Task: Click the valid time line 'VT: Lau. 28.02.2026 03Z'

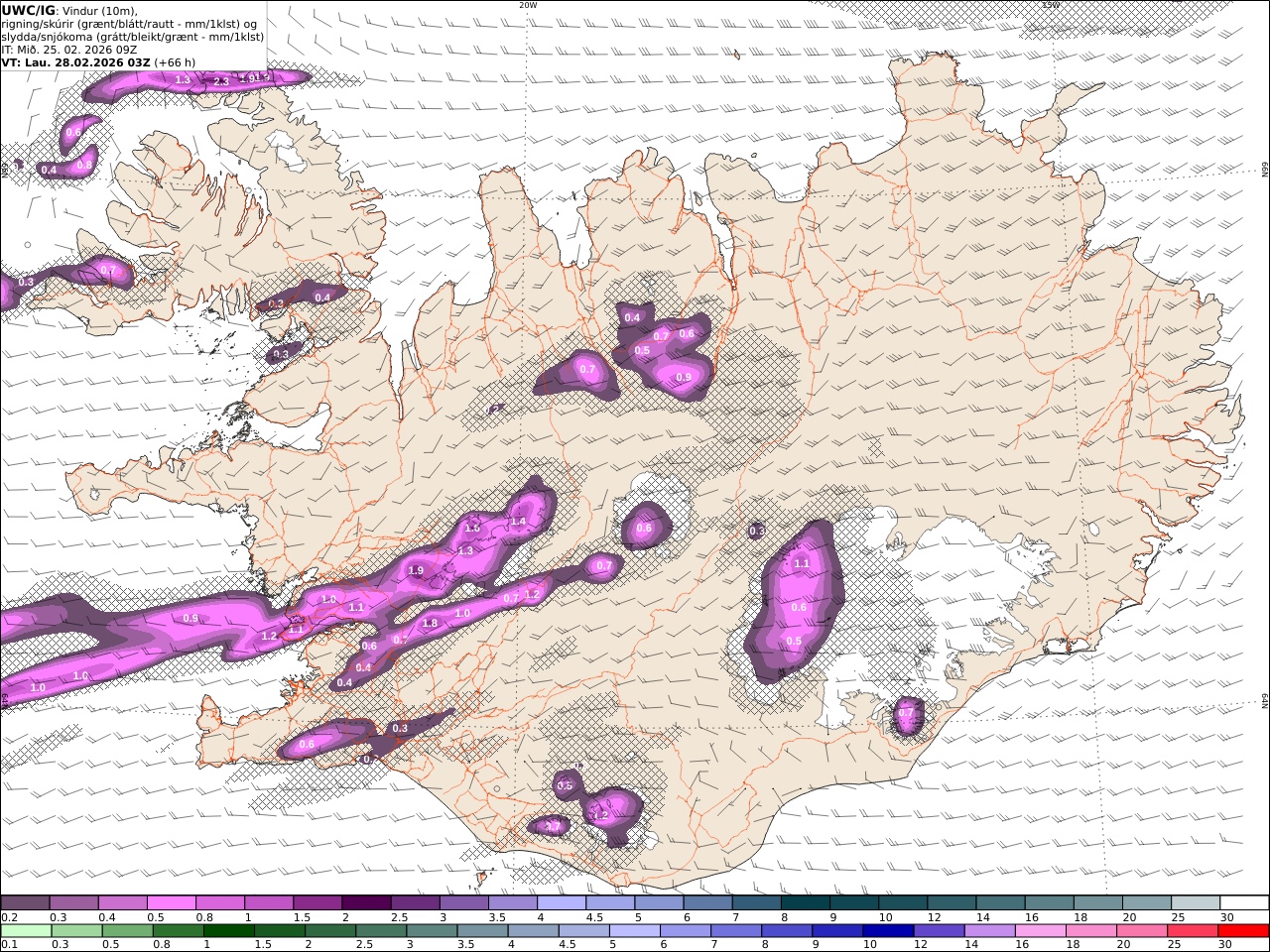Action: click(75, 62)
